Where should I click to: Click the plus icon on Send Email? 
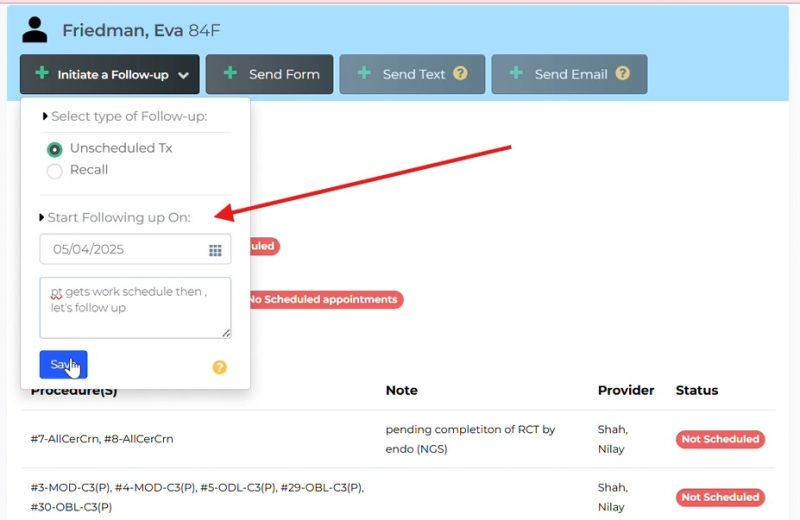tap(515, 74)
